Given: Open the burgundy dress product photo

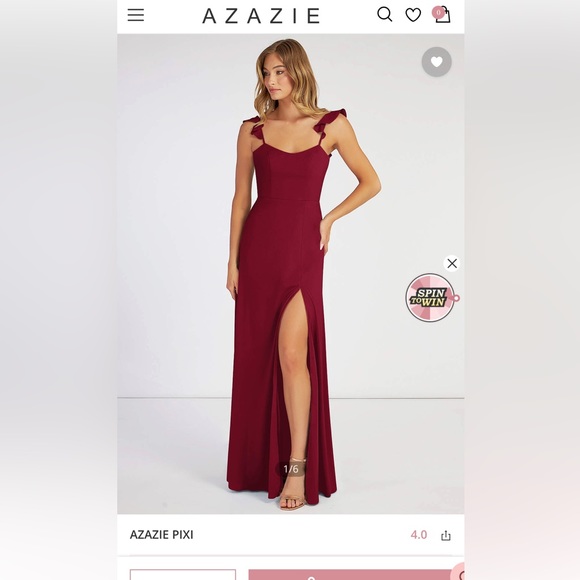Looking at the screenshot, I should click(291, 274).
